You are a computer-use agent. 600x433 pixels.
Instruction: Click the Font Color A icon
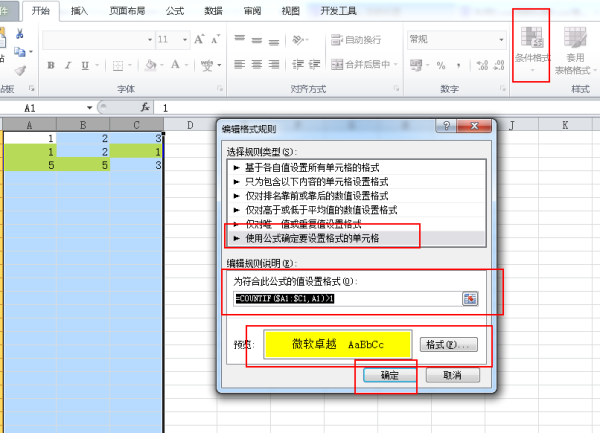(x=175, y=65)
